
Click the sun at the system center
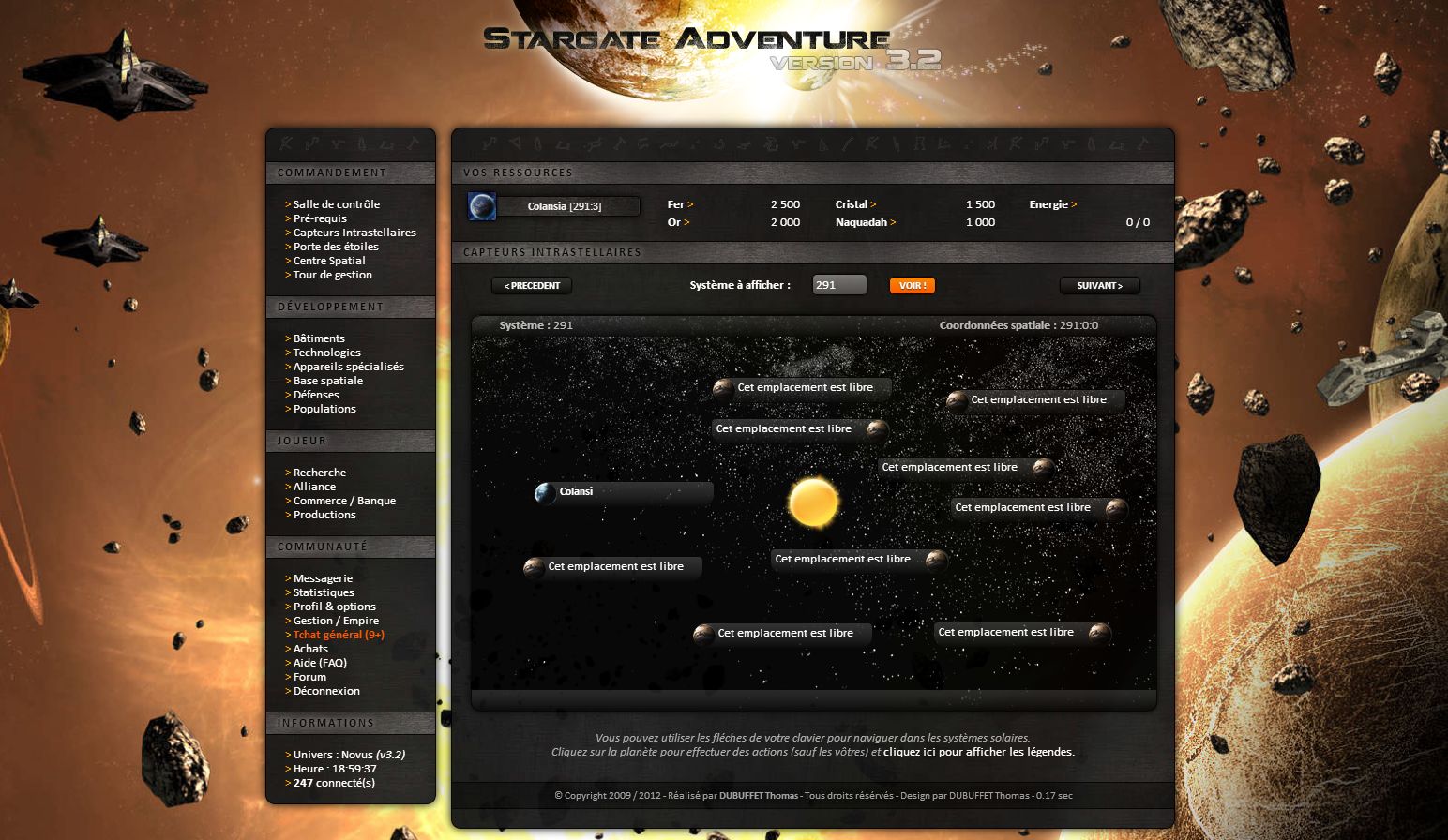pyautogui.click(x=813, y=502)
